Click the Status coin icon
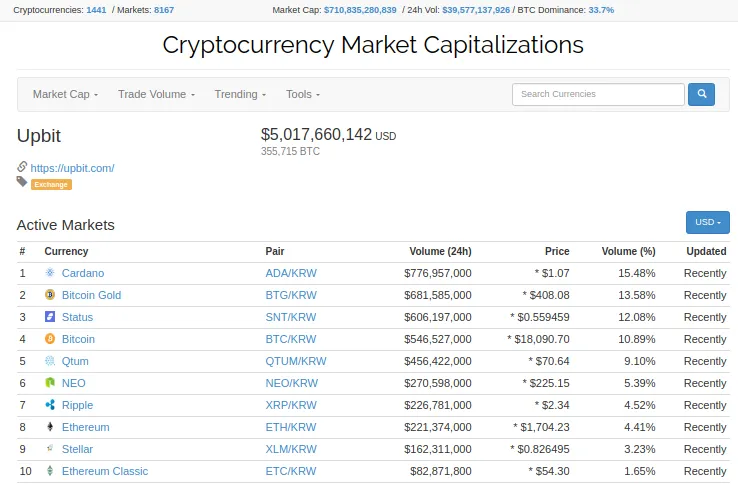This screenshot has height=484, width=738. (x=50, y=316)
